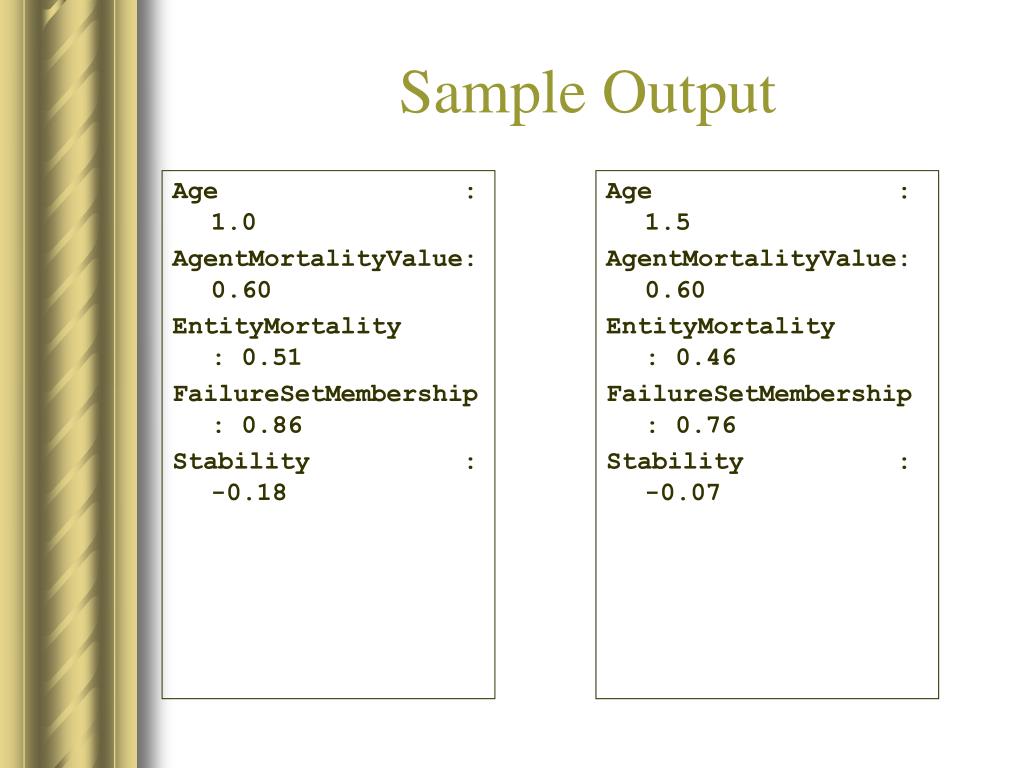Viewport: 1024px width, 768px height.
Task: Click the -0.07 stability value
Action: tap(682, 492)
